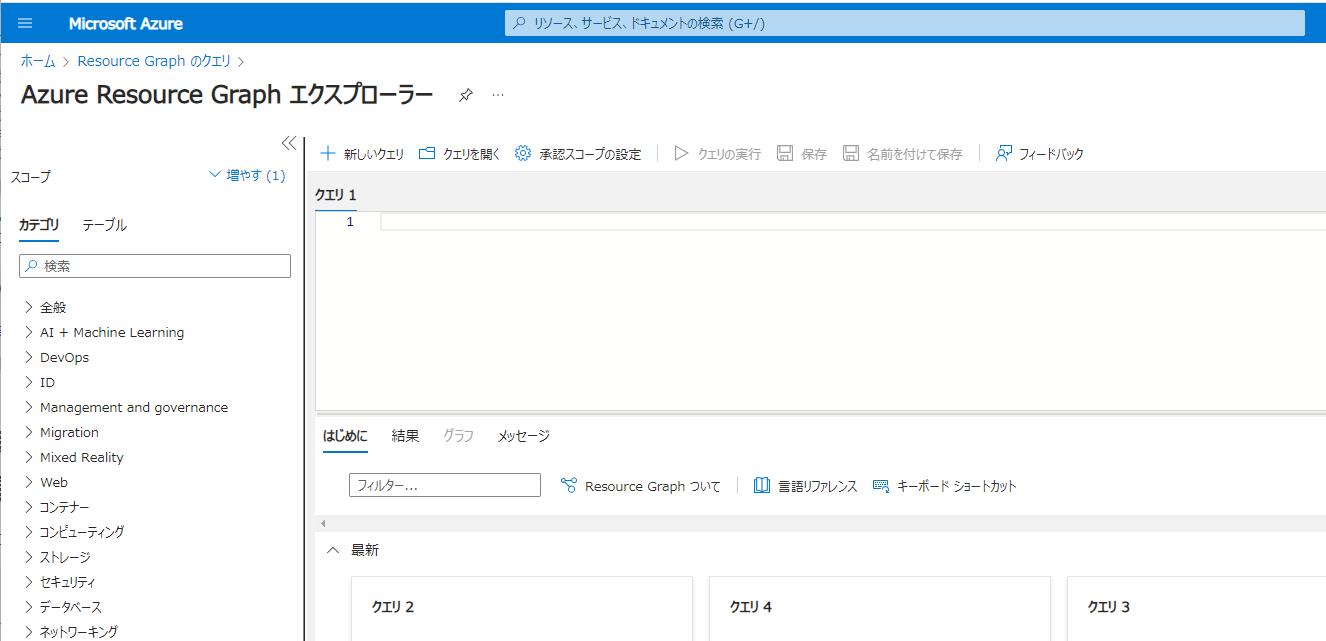The height and width of the screenshot is (641, 1326).
Task: Click into query editor line 1
Action: tap(852, 222)
